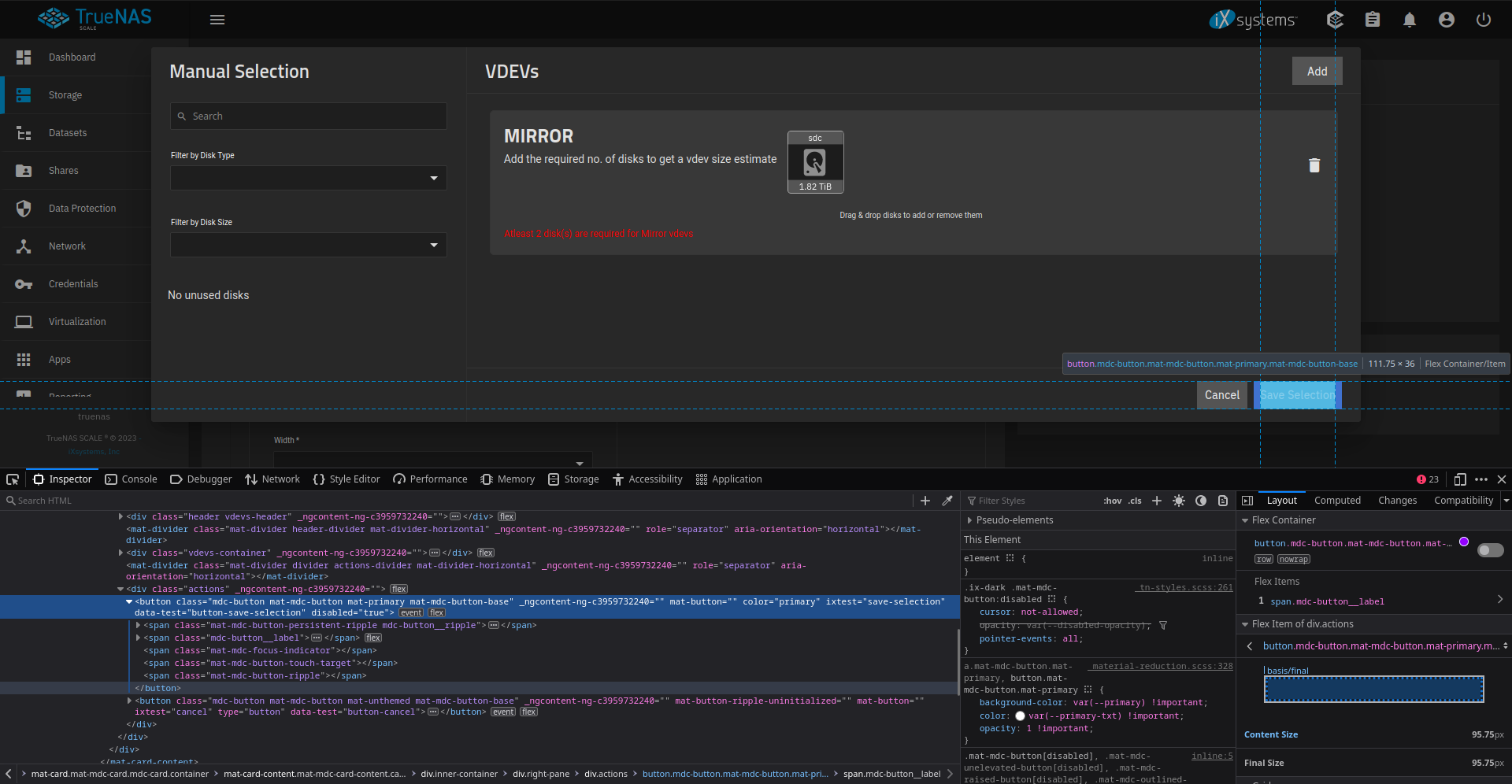Click the purple flex overlay color swatch
This screenshot has width=1512, height=784.
1464,542
